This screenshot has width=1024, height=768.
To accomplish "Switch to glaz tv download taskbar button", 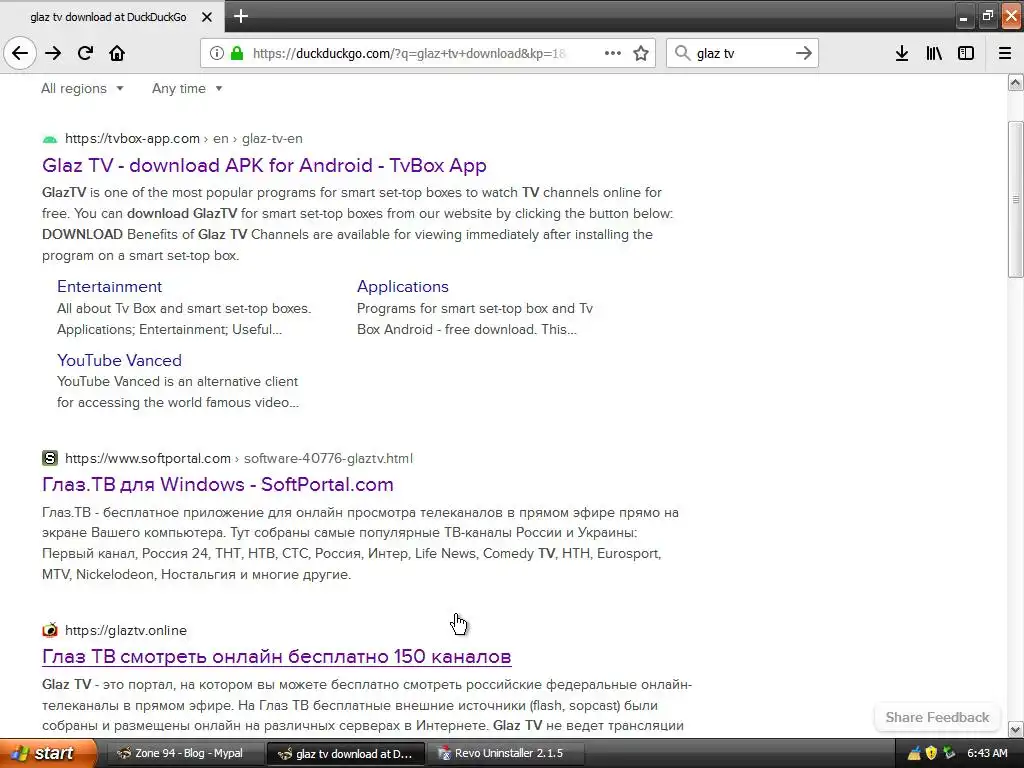I will (345, 753).
